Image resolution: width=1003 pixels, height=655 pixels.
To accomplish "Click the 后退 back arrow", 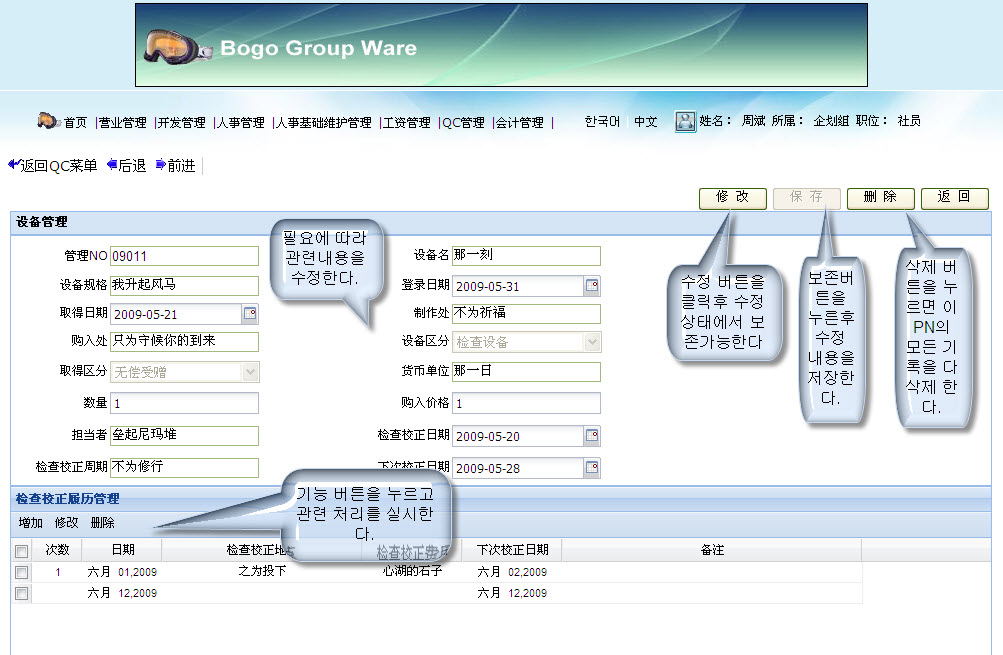I will 112,166.
